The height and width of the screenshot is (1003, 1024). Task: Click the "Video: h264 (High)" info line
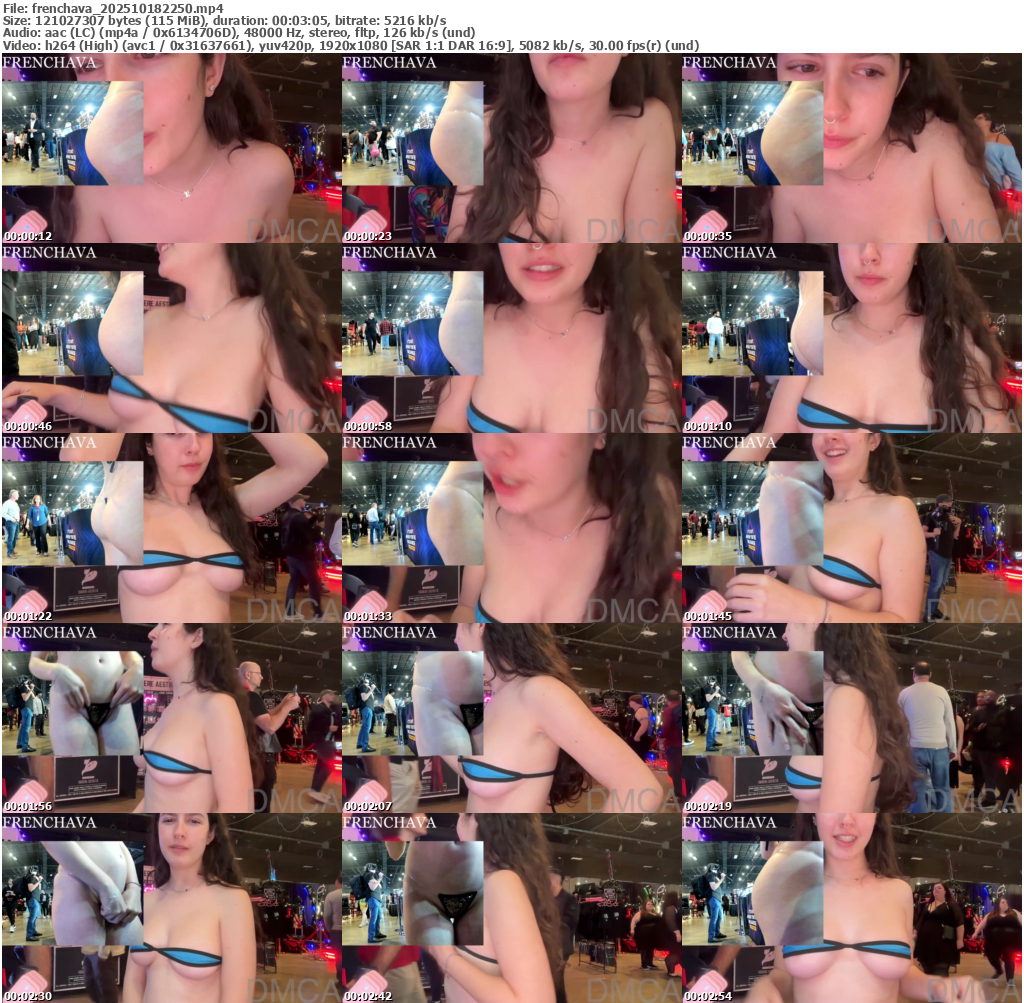(x=351, y=46)
